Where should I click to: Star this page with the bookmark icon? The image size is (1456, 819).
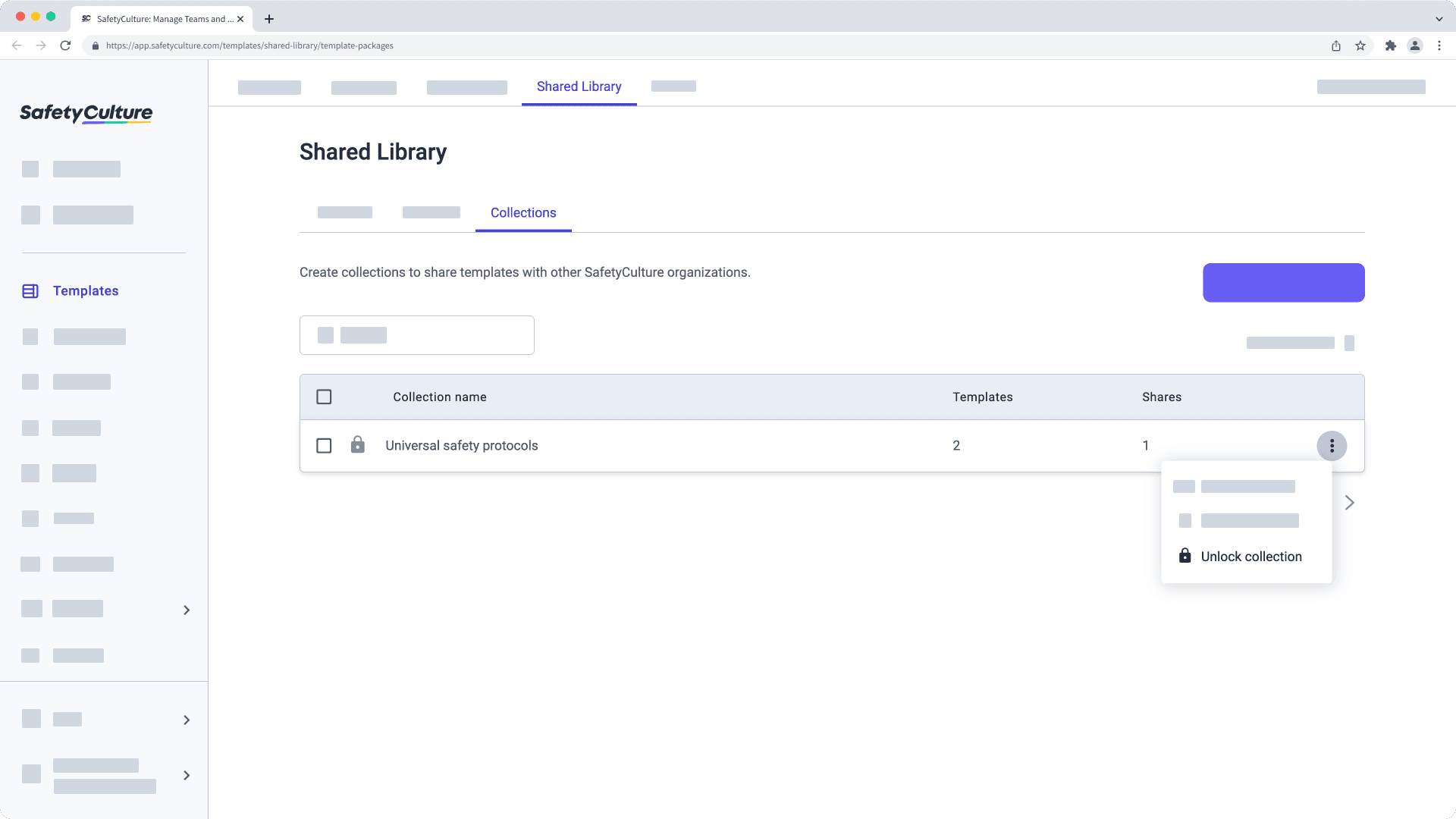[1358, 45]
